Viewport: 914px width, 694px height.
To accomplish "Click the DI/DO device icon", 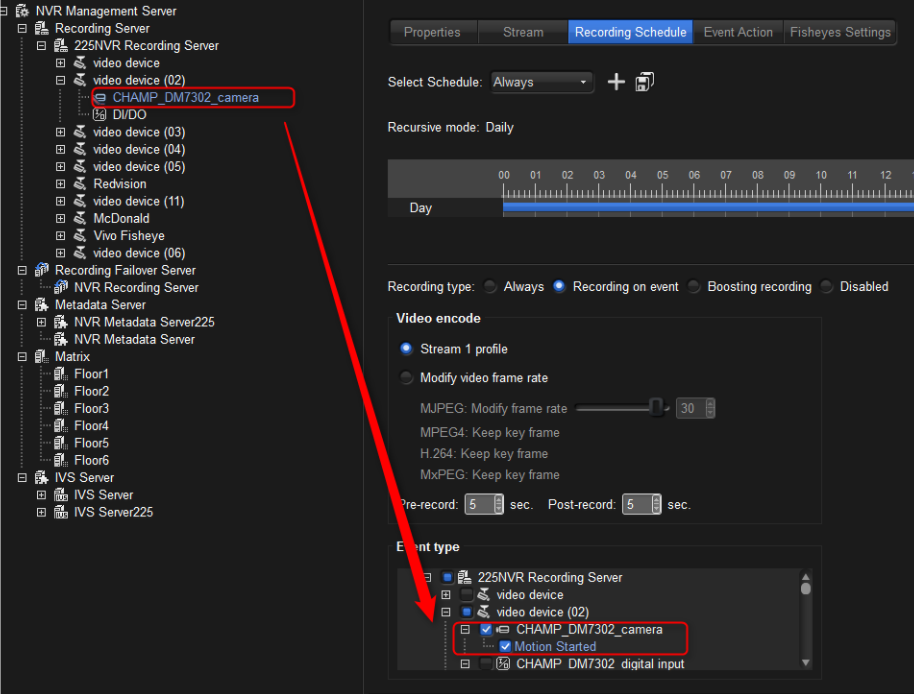I will [100, 115].
